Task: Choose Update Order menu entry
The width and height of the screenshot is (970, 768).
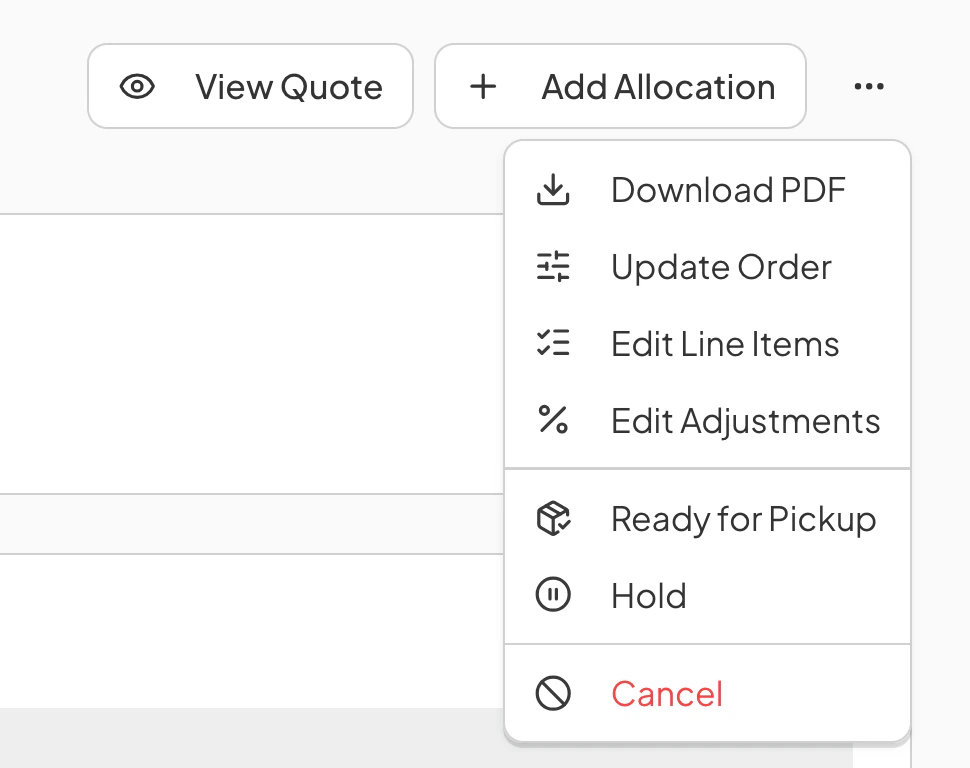Action: point(708,267)
